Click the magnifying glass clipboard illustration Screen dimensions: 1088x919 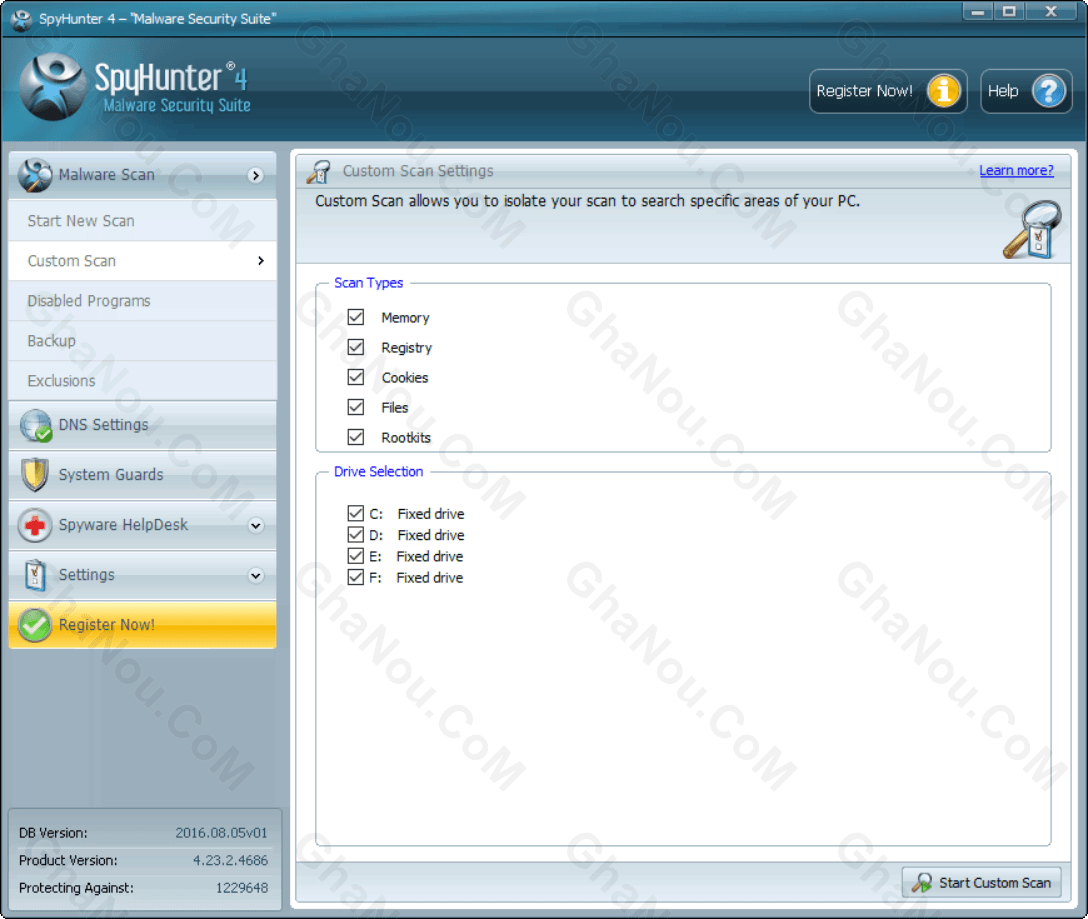[x=1032, y=229]
